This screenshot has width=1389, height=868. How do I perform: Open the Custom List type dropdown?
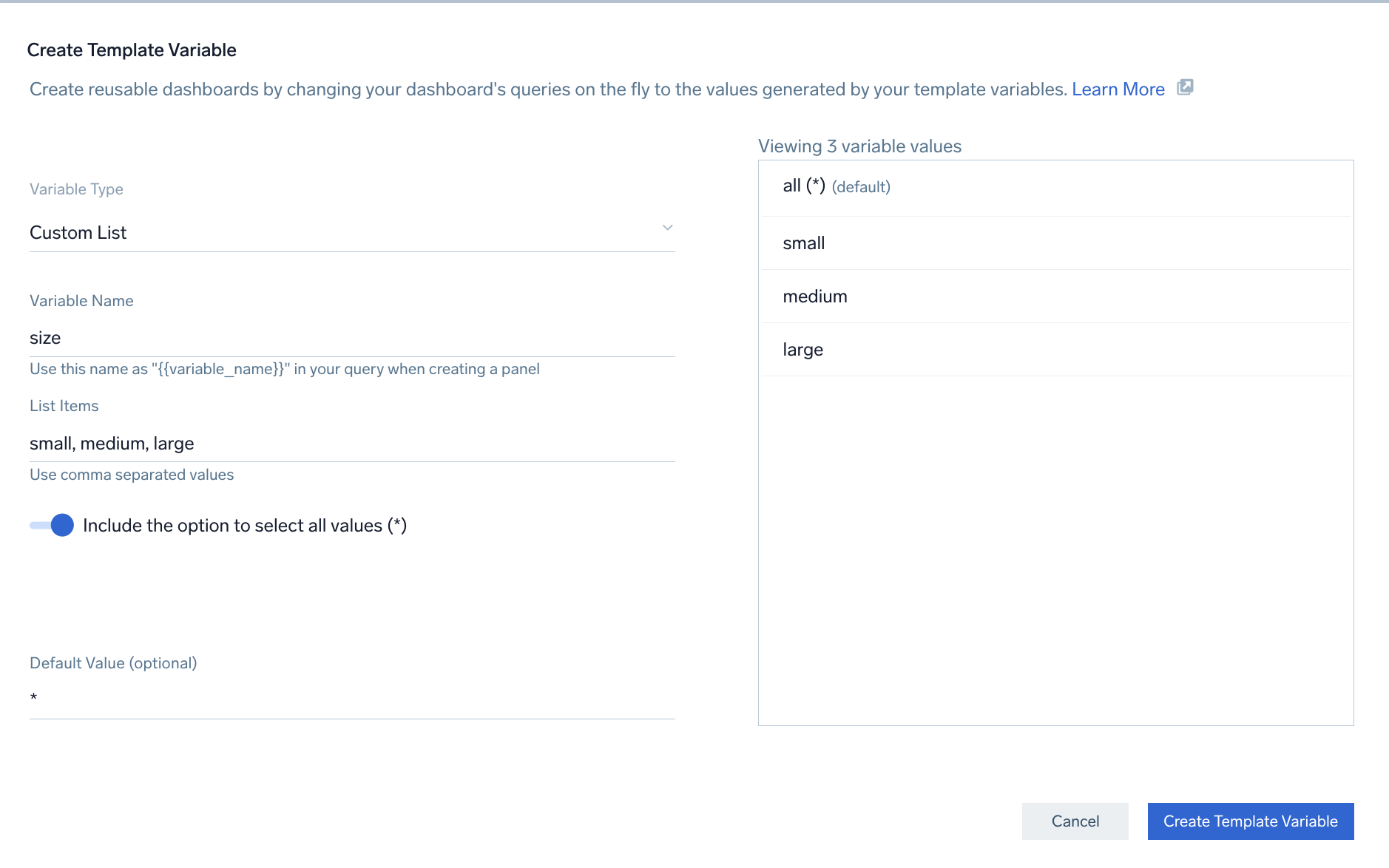point(351,233)
